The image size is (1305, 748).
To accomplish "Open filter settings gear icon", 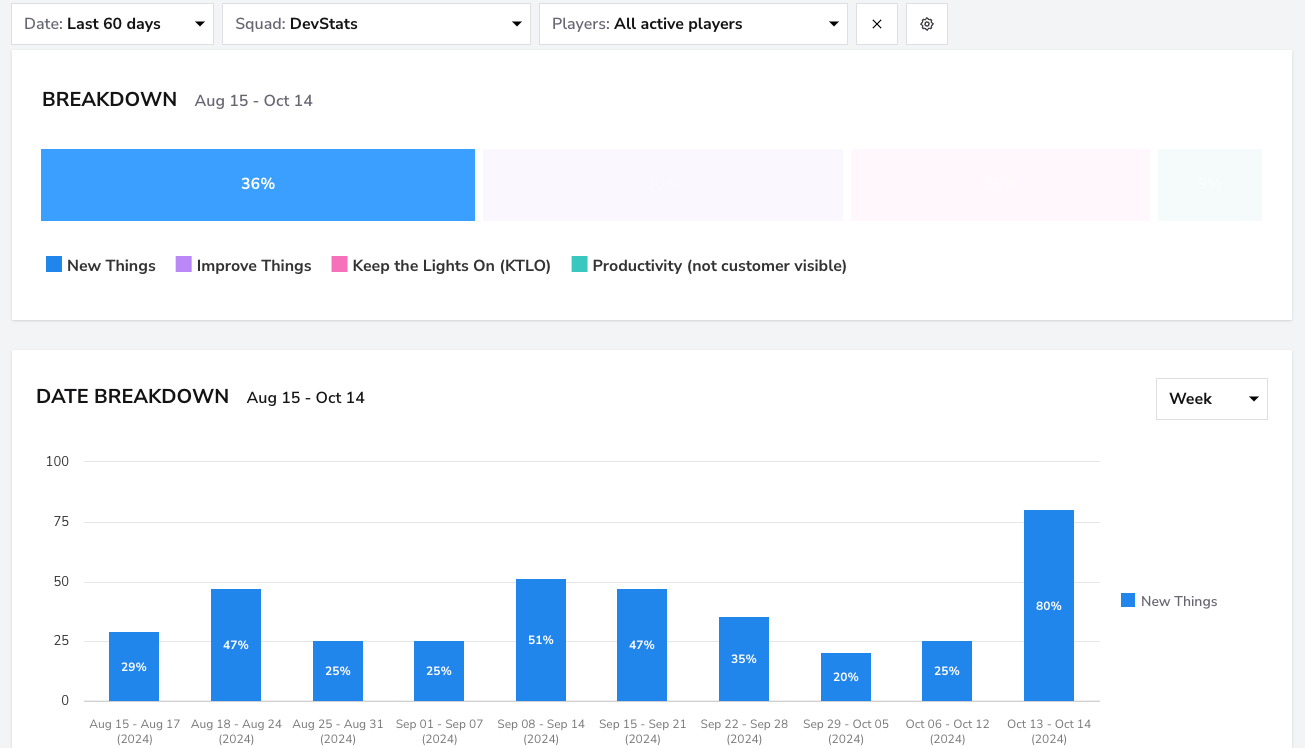I will pyautogui.click(x=927, y=24).
